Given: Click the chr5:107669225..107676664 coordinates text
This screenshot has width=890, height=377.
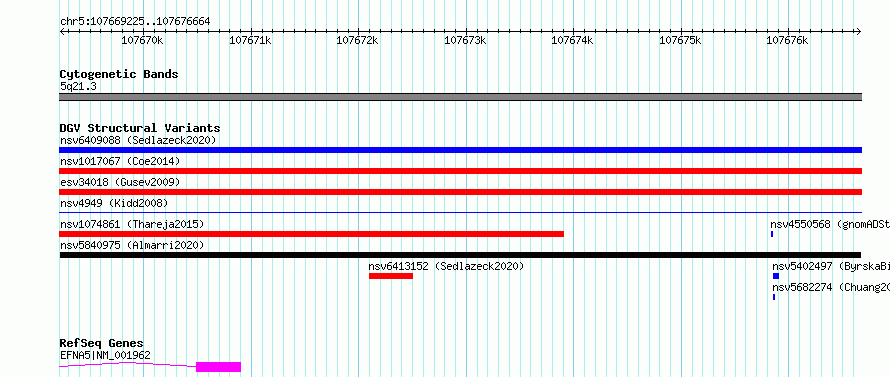Looking at the screenshot, I should [x=135, y=22].
